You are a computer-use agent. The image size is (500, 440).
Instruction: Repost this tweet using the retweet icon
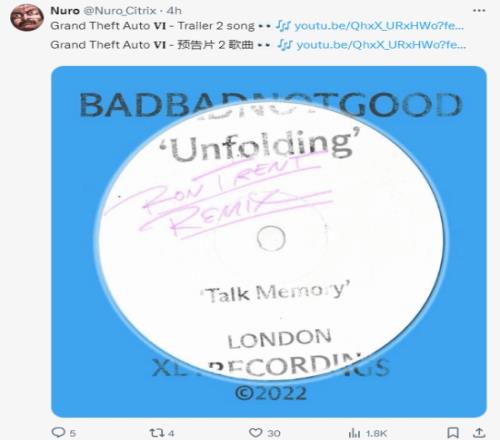[157, 433]
